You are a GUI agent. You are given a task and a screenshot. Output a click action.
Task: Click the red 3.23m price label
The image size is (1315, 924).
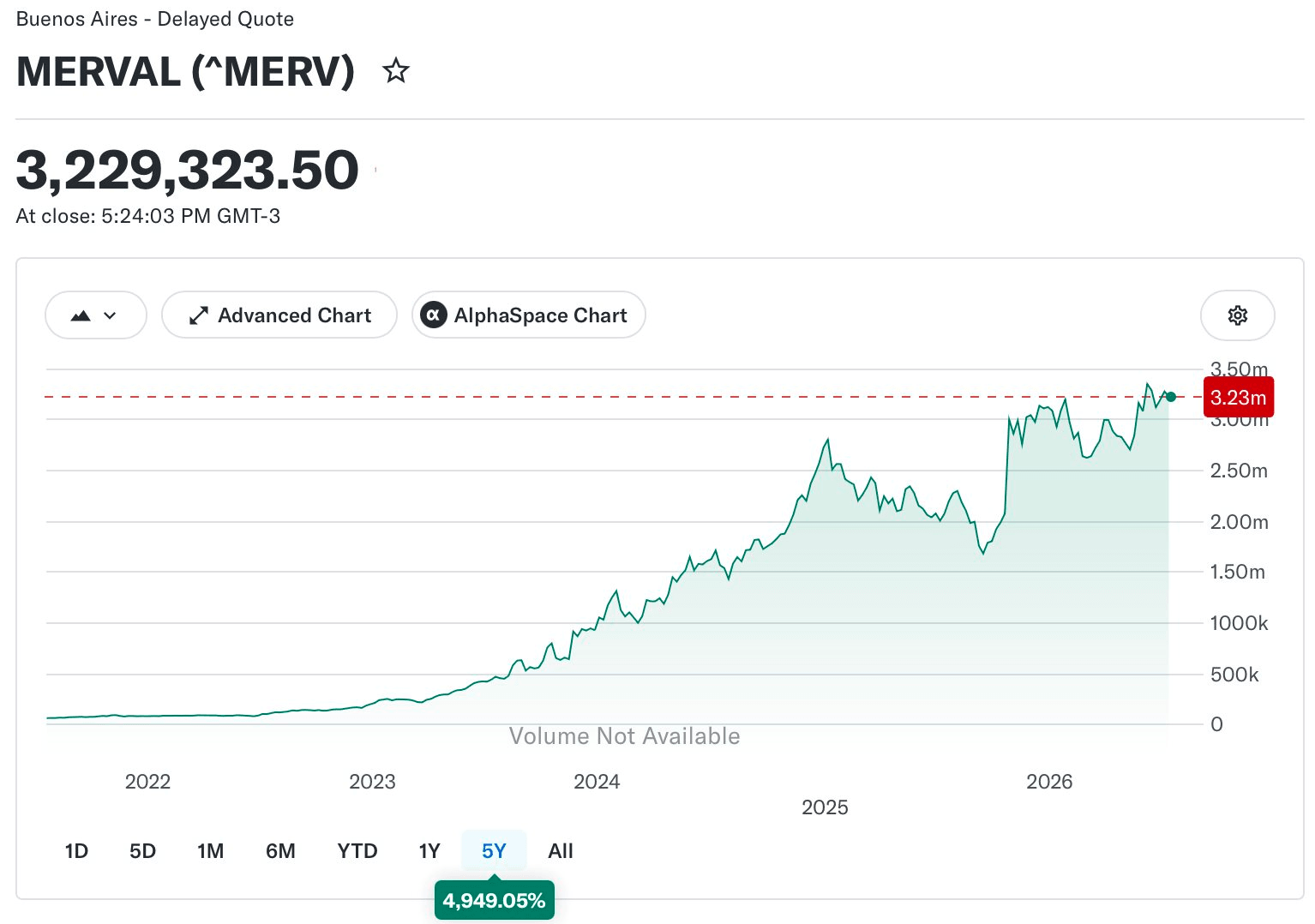(x=1238, y=398)
